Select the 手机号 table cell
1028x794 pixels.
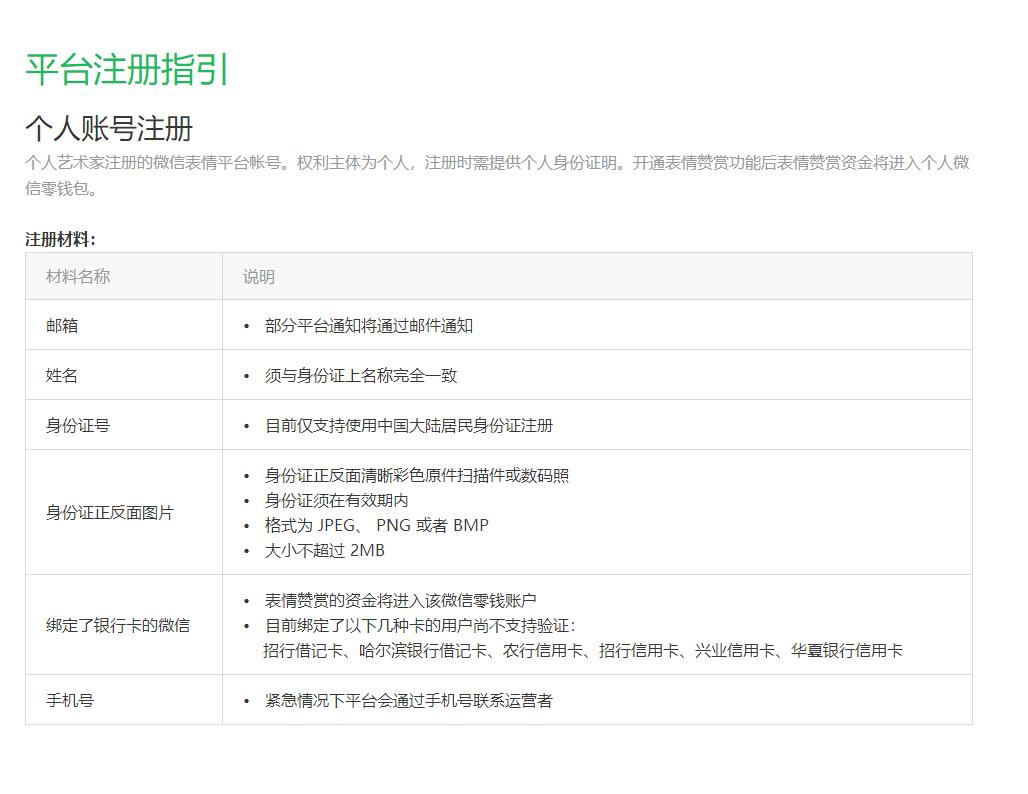(124, 700)
